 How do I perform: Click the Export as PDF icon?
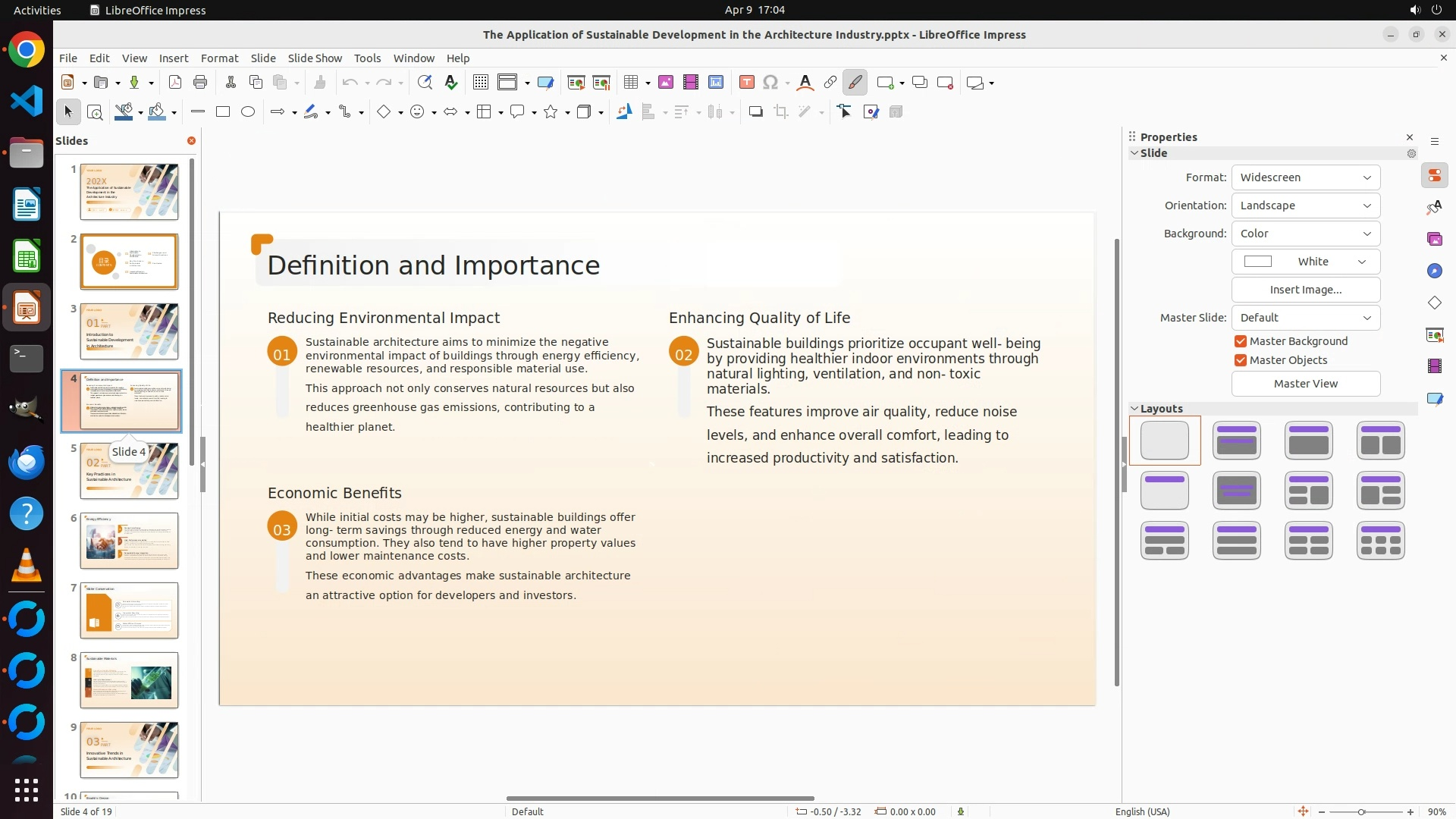tap(175, 83)
